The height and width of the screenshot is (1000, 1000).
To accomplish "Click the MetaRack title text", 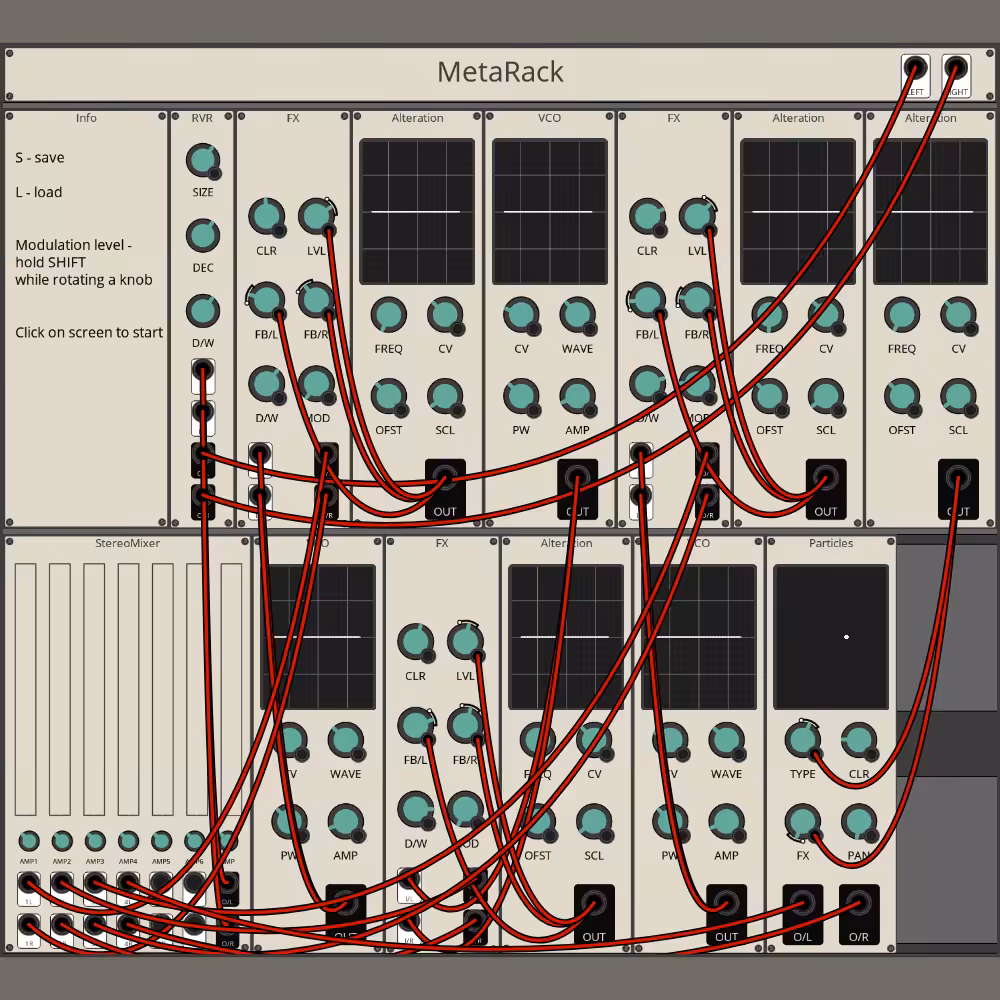I will [x=500, y=72].
